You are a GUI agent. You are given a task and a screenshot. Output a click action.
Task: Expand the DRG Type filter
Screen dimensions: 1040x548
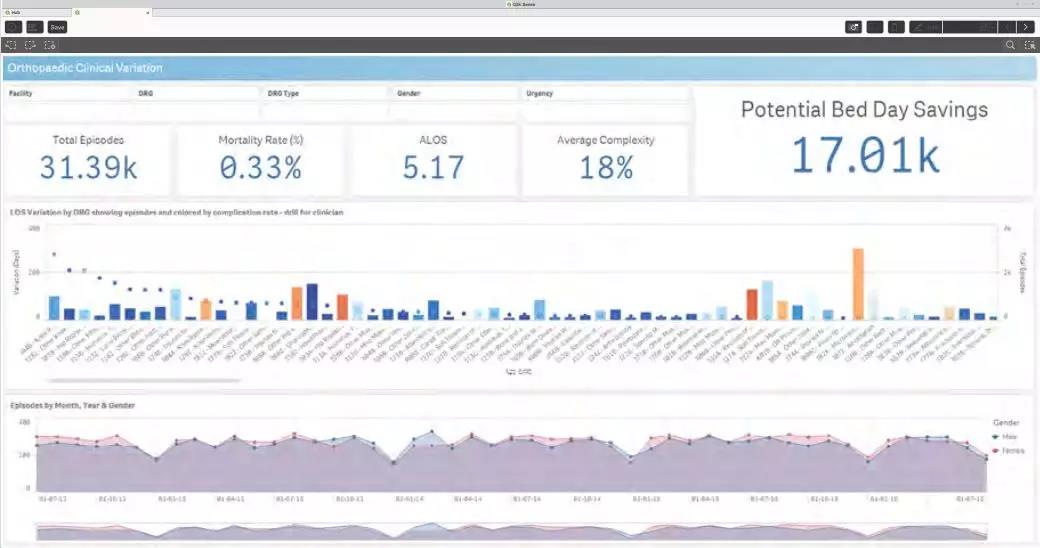(x=325, y=93)
